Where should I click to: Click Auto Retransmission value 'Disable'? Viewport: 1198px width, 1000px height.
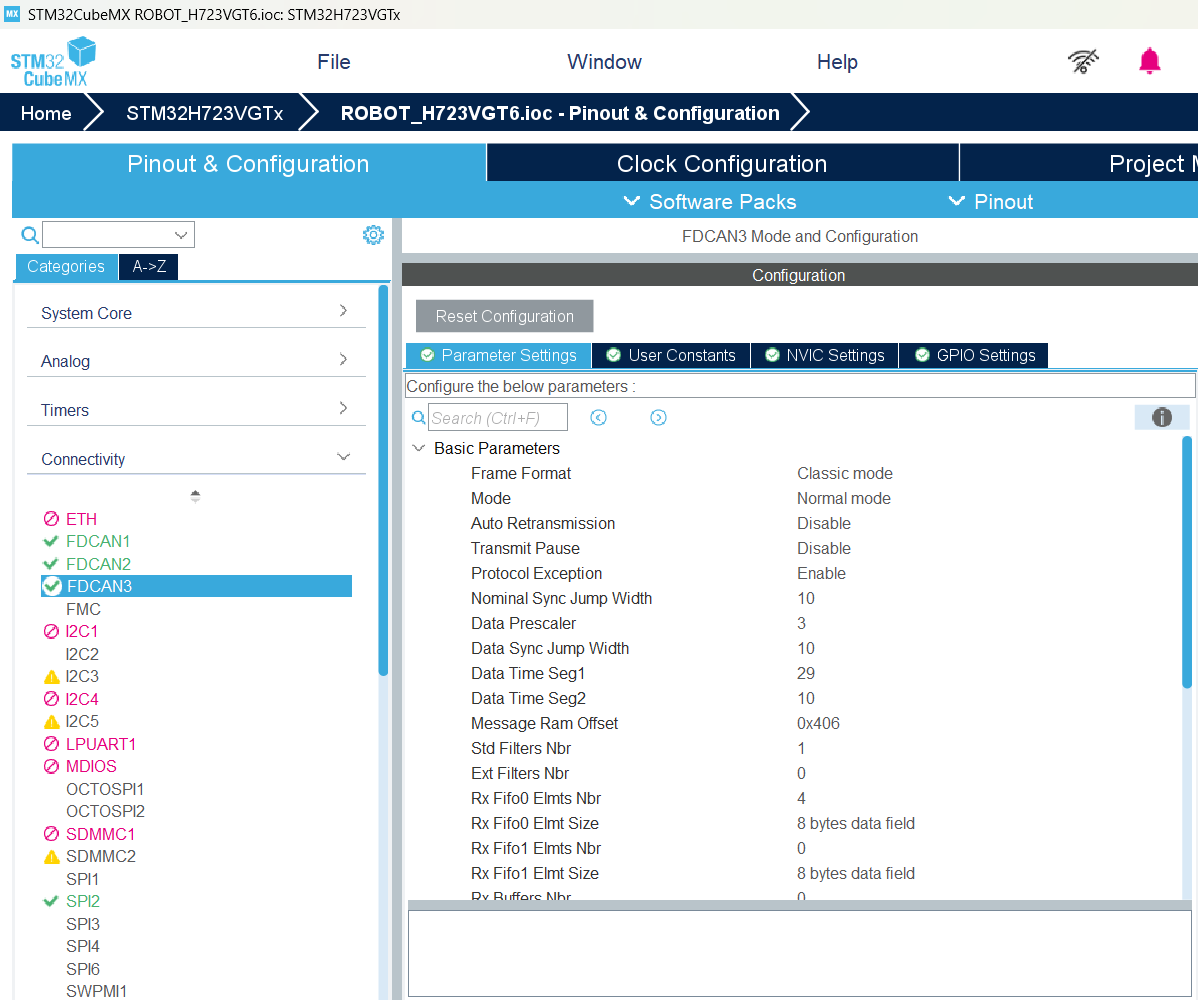[824, 523]
